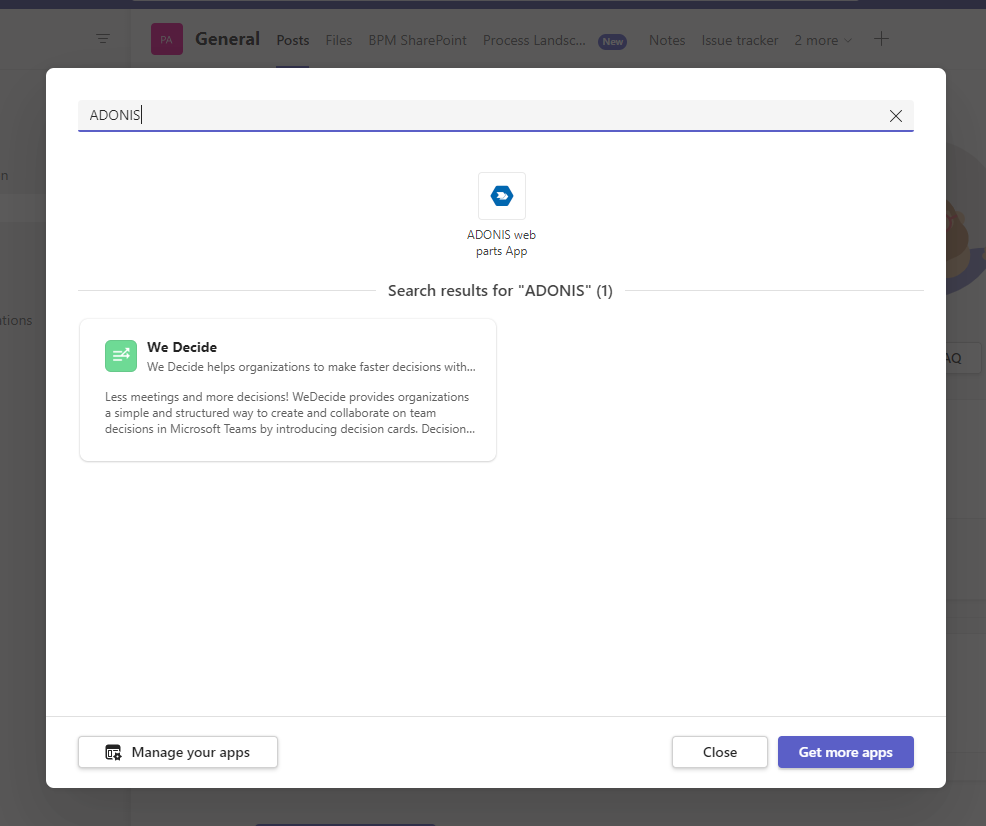Screen dimensions: 986x826
Task: Expand the 2 more tabs dropdown
Action: (x=823, y=40)
